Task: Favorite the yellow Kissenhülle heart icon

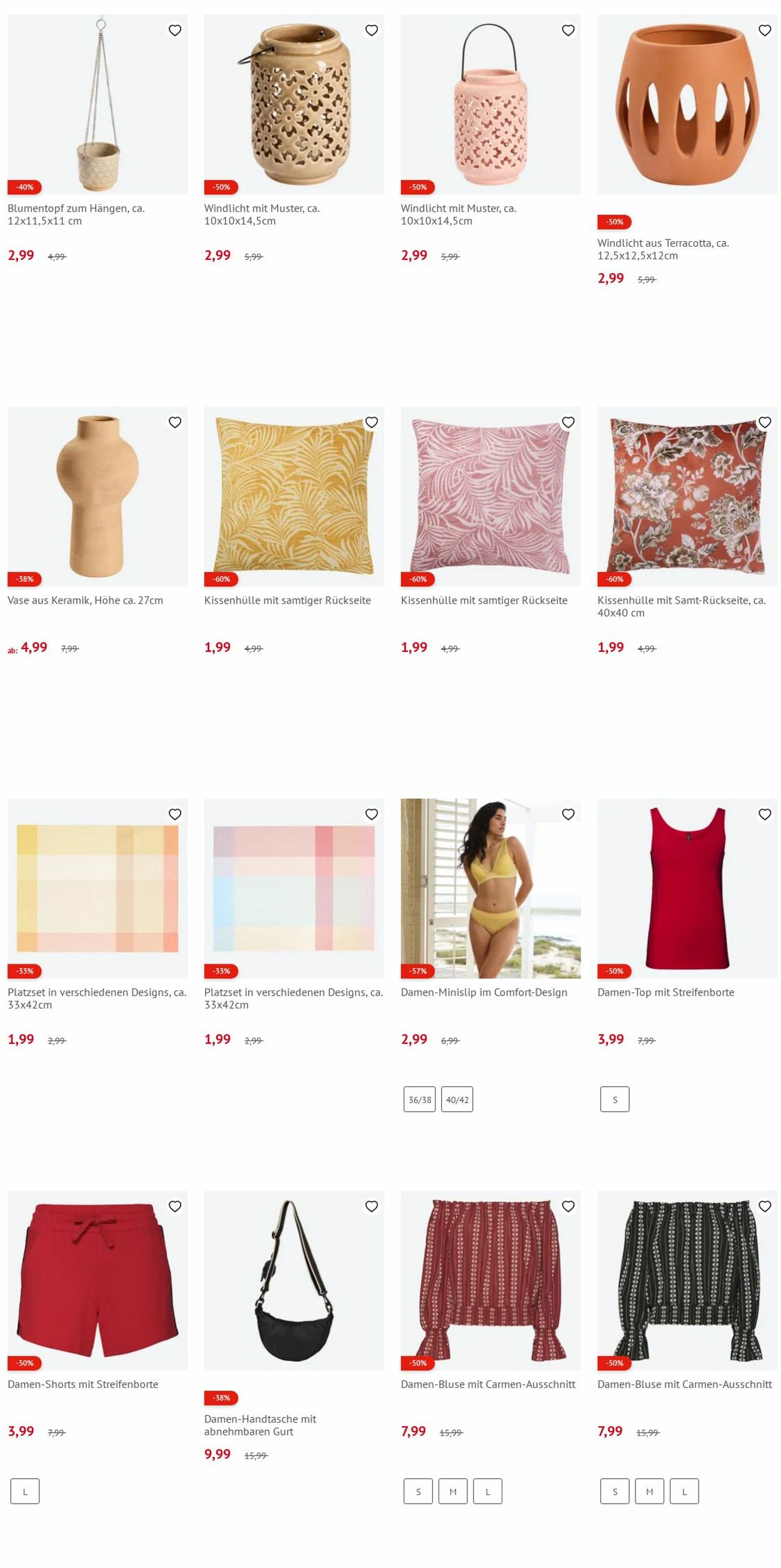Action: [372, 422]
